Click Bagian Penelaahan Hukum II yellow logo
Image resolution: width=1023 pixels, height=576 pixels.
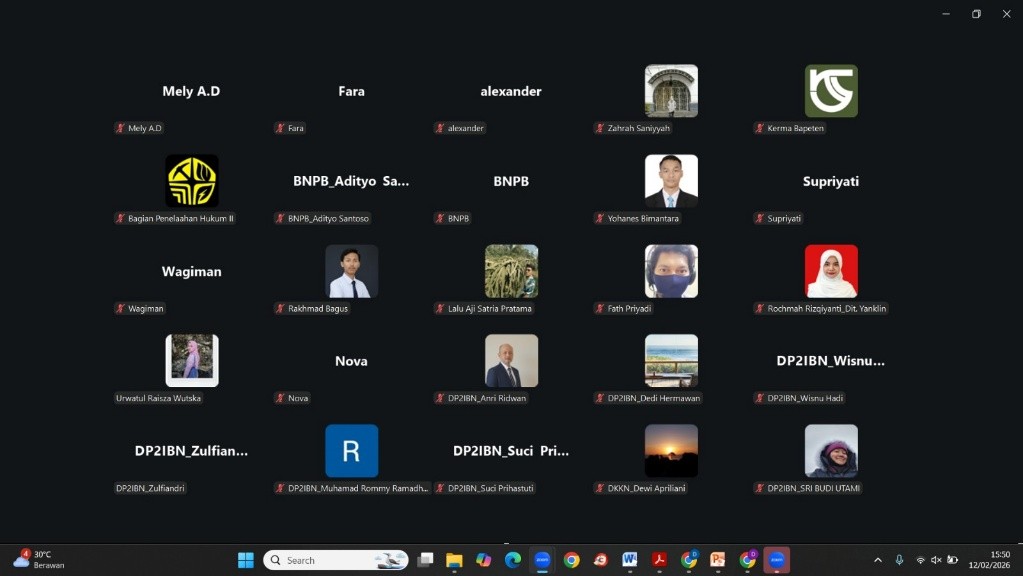coord(191,181)
